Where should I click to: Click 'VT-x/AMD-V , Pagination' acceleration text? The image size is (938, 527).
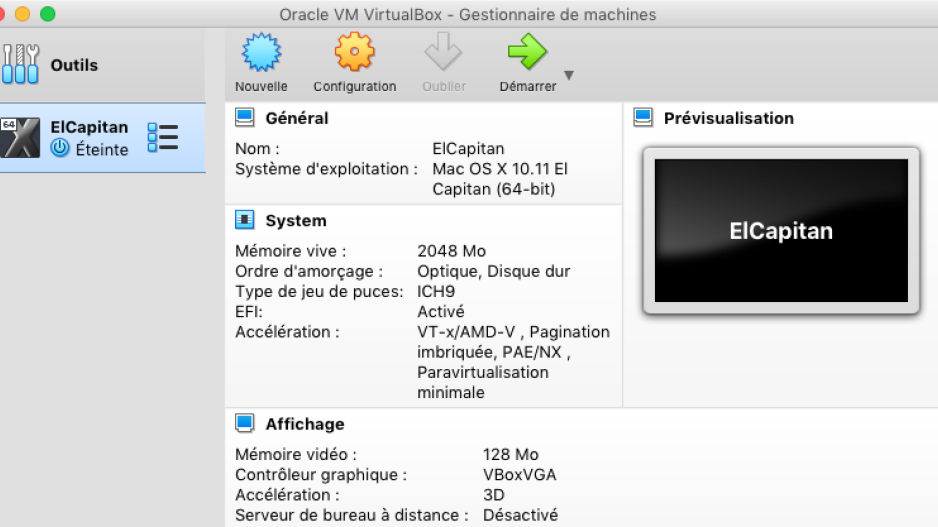coord(513,332)
